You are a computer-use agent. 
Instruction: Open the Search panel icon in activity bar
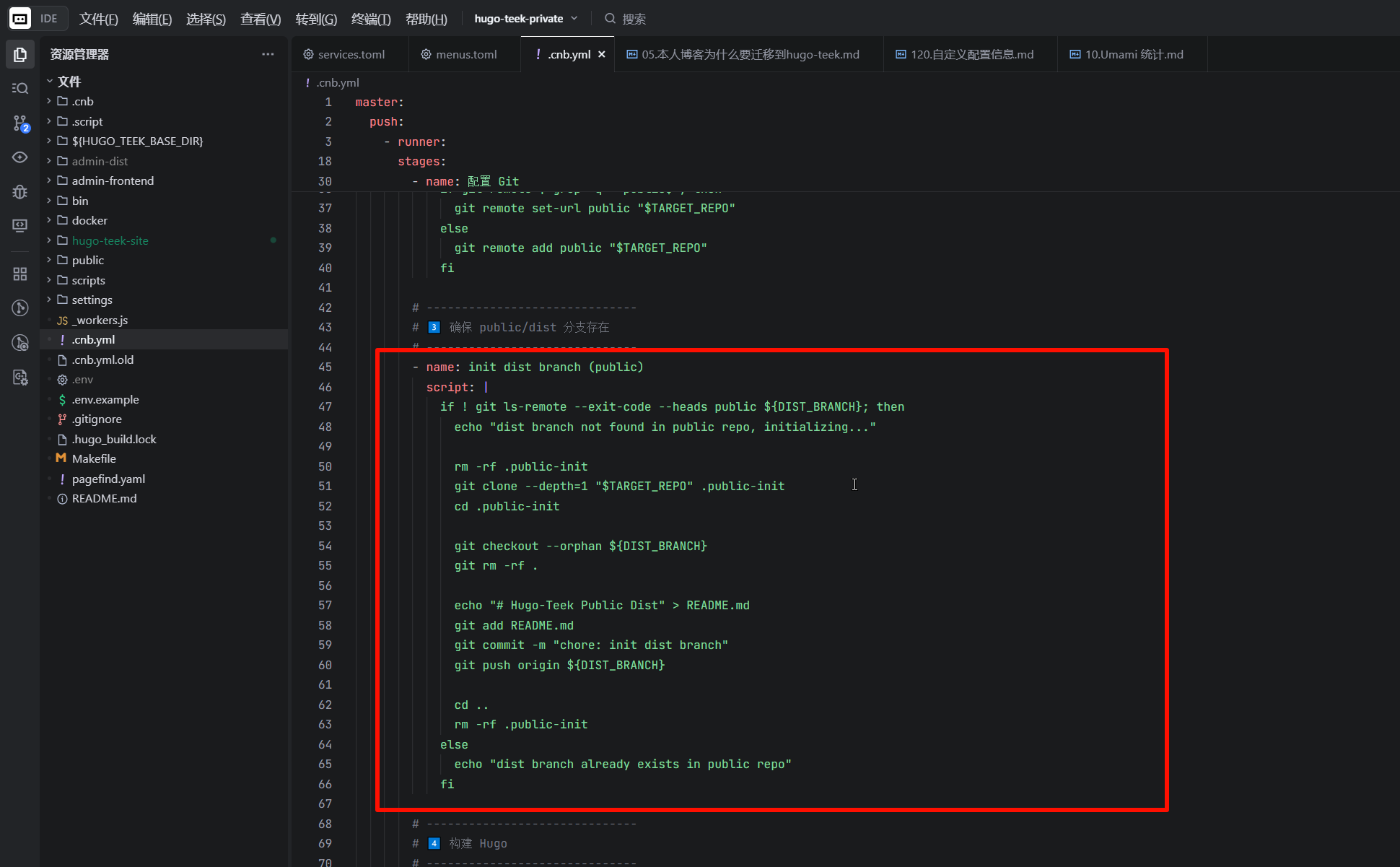coord(20,88)
